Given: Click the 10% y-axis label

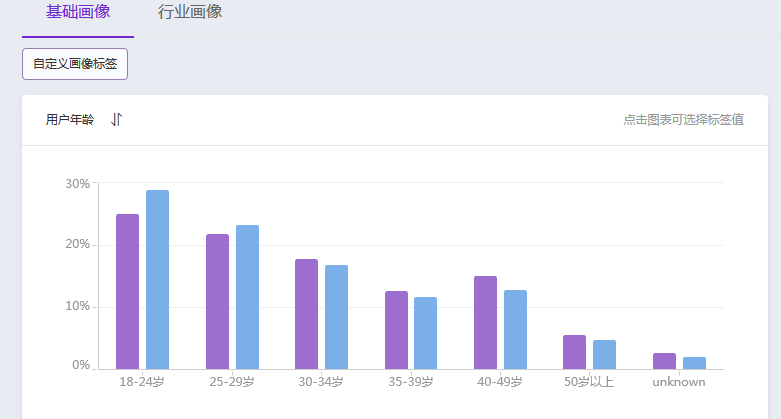Looking at the screenshot, I should click(78, 306).
